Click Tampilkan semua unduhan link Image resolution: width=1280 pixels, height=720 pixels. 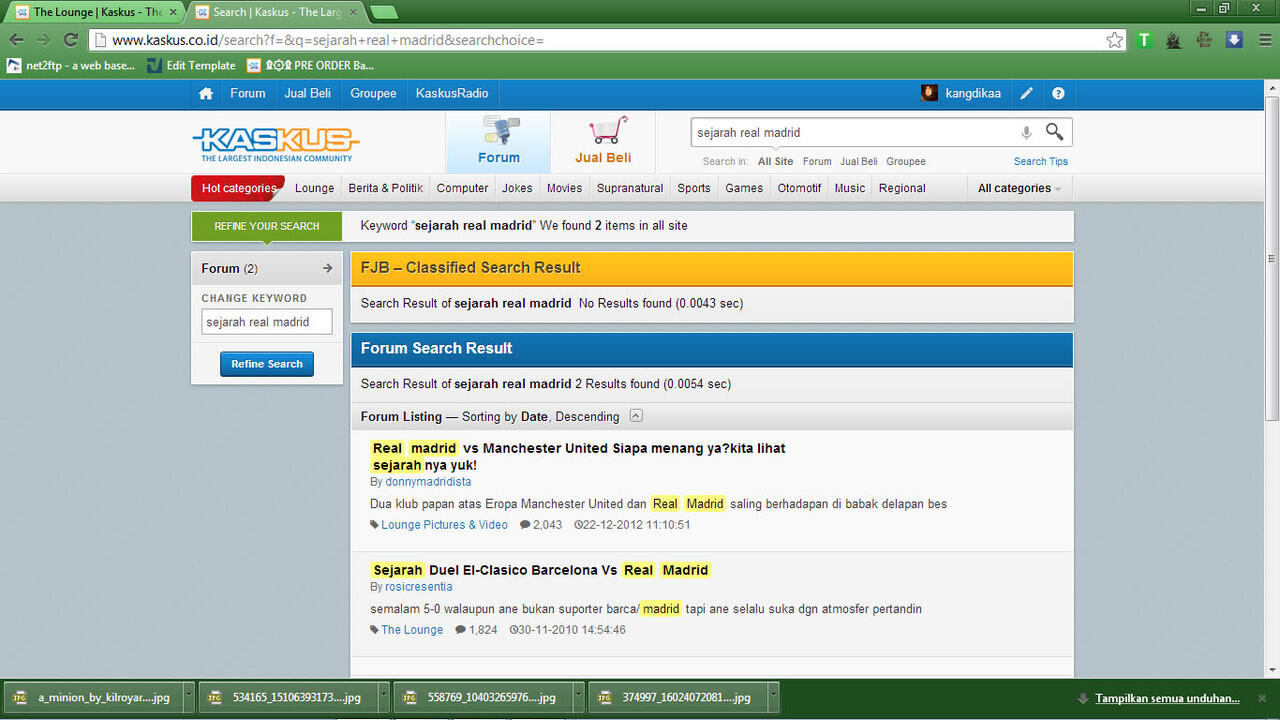point(1167,698)
